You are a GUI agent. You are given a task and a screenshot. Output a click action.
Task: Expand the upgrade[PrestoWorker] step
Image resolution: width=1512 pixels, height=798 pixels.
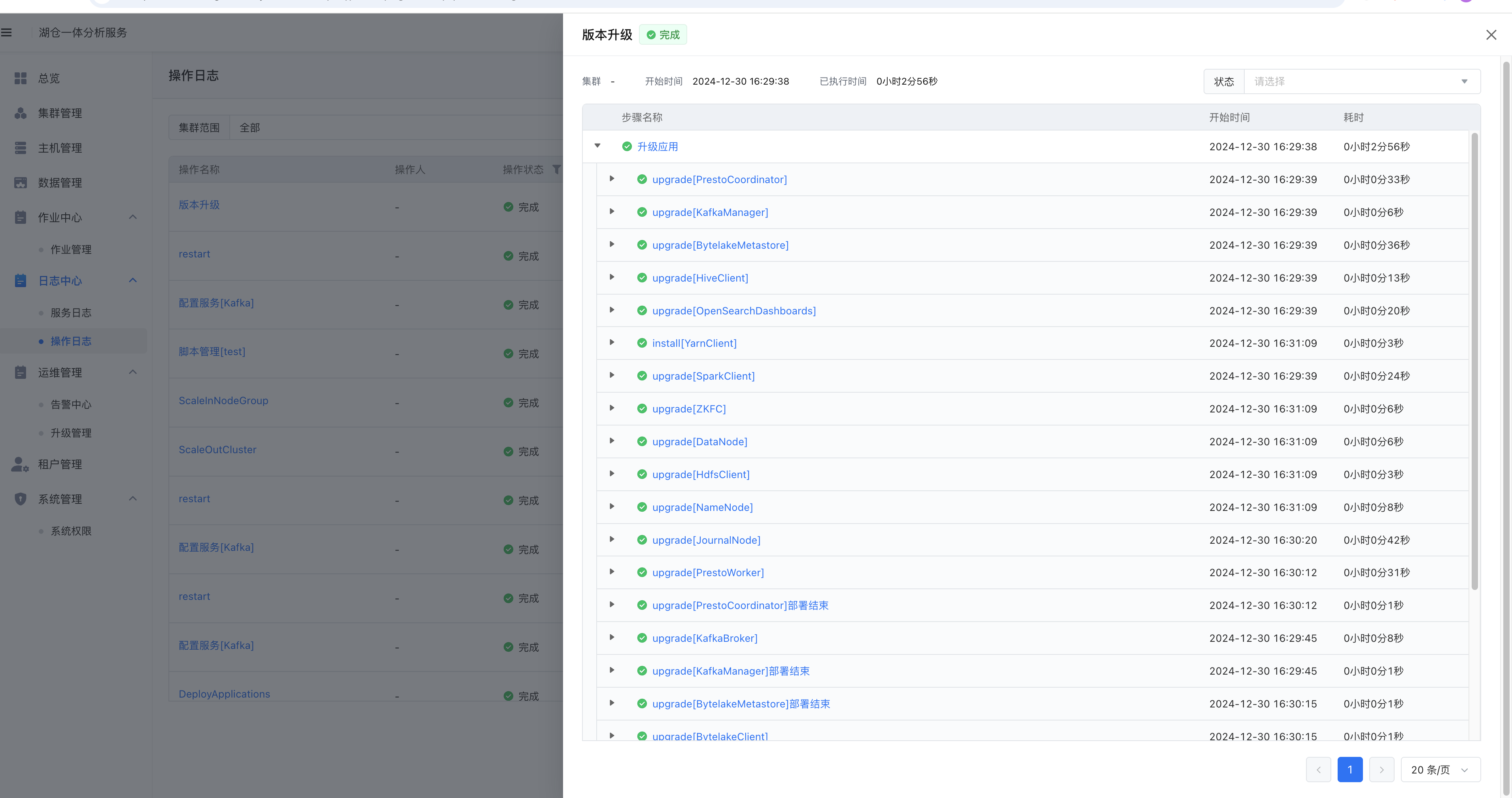tap(612, 572)
